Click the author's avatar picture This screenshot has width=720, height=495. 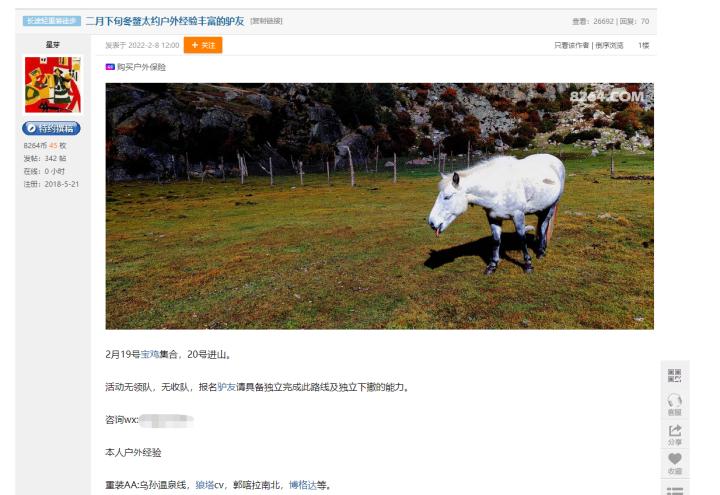(53, 84)
